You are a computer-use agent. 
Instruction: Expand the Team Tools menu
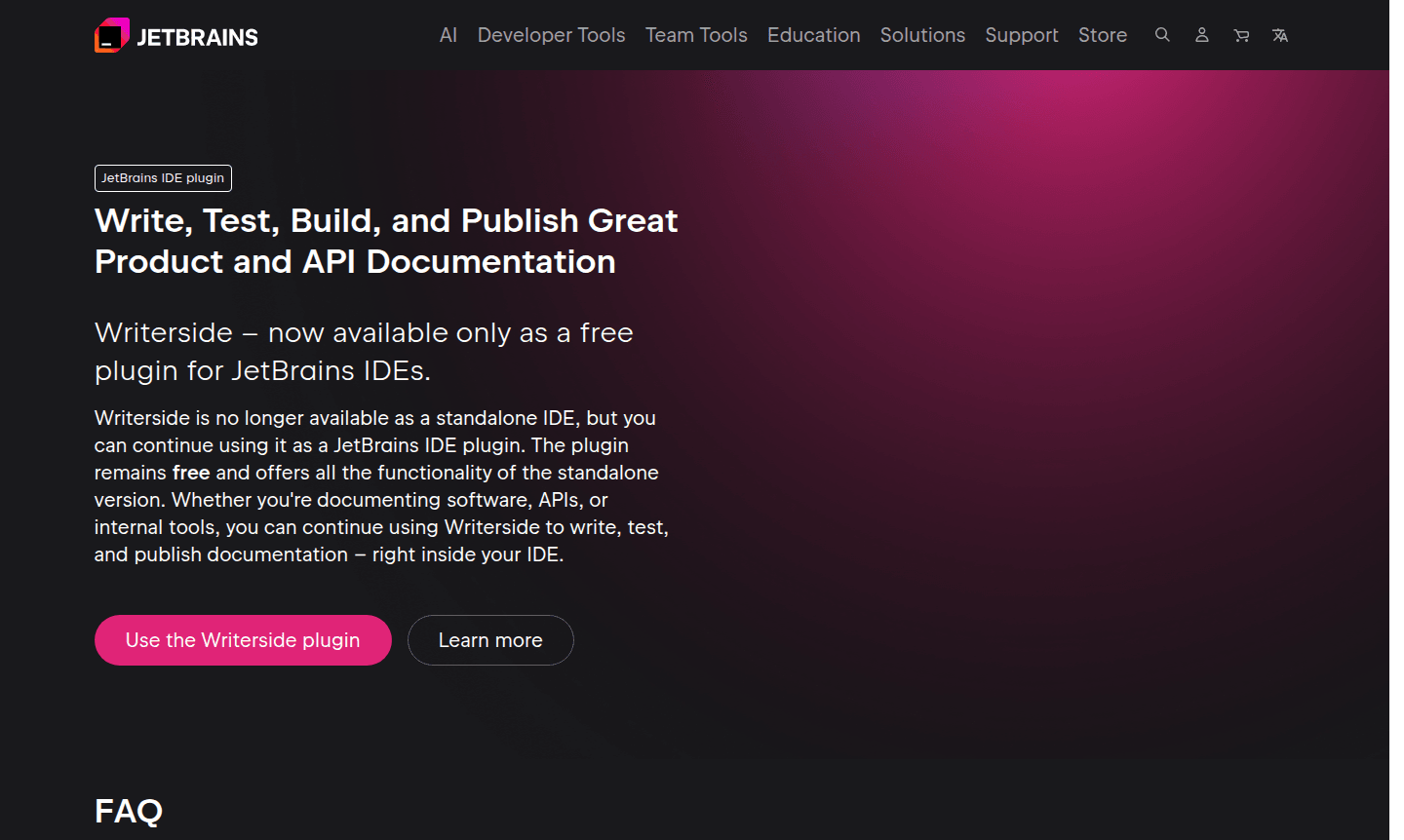(x=696, y=35)
